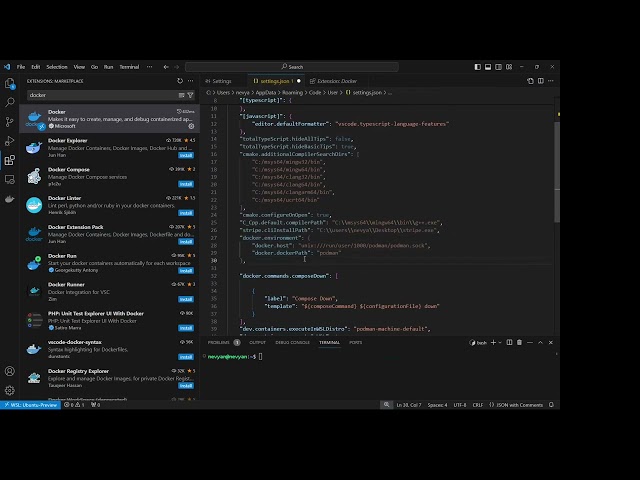Screen dimensions: 640x480
Task: Change file encoding UTF-8
Action: point(460,405)
